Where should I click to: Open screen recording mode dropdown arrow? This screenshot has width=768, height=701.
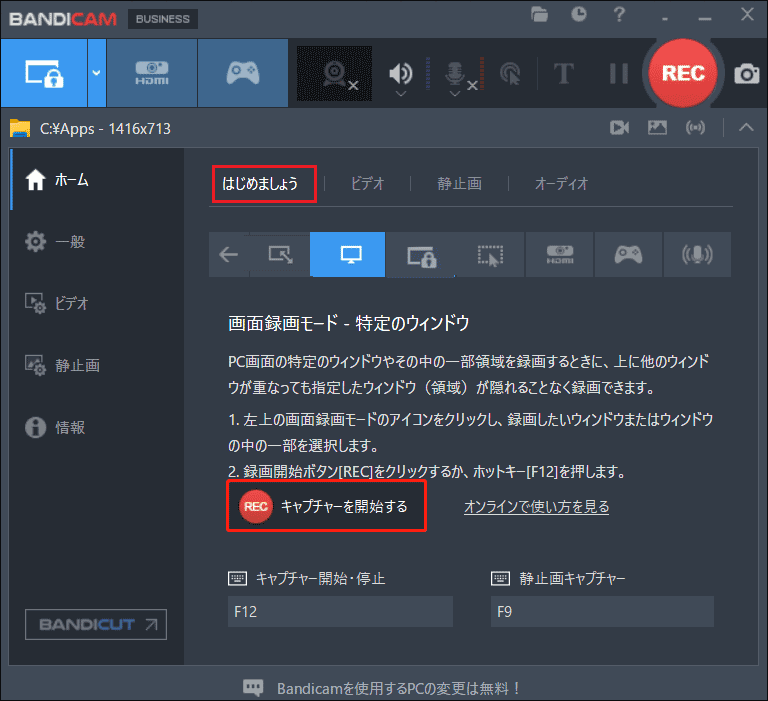pyautogui.click(x=96, y=73)
